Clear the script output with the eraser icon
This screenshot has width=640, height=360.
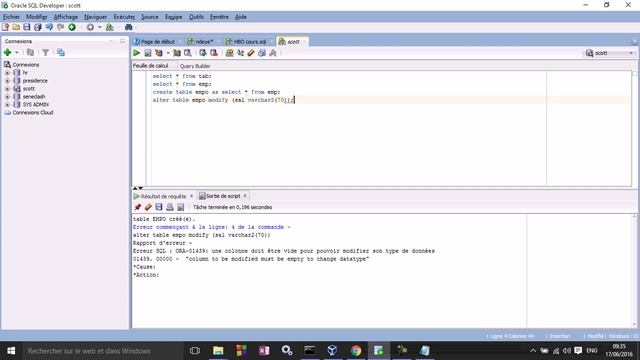click(x=148, y=207)
